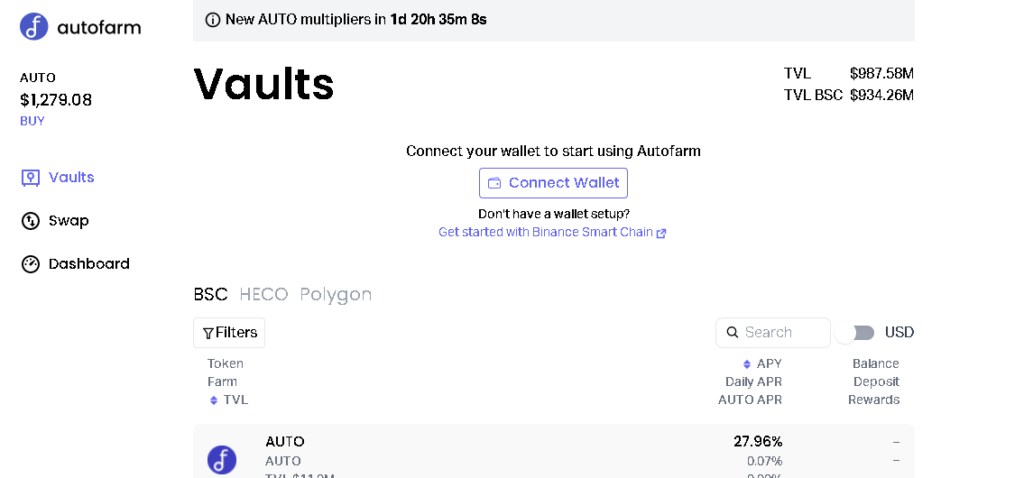
Task: Open Vaults via its sidebar icon
Action: (x=30, y=178)
